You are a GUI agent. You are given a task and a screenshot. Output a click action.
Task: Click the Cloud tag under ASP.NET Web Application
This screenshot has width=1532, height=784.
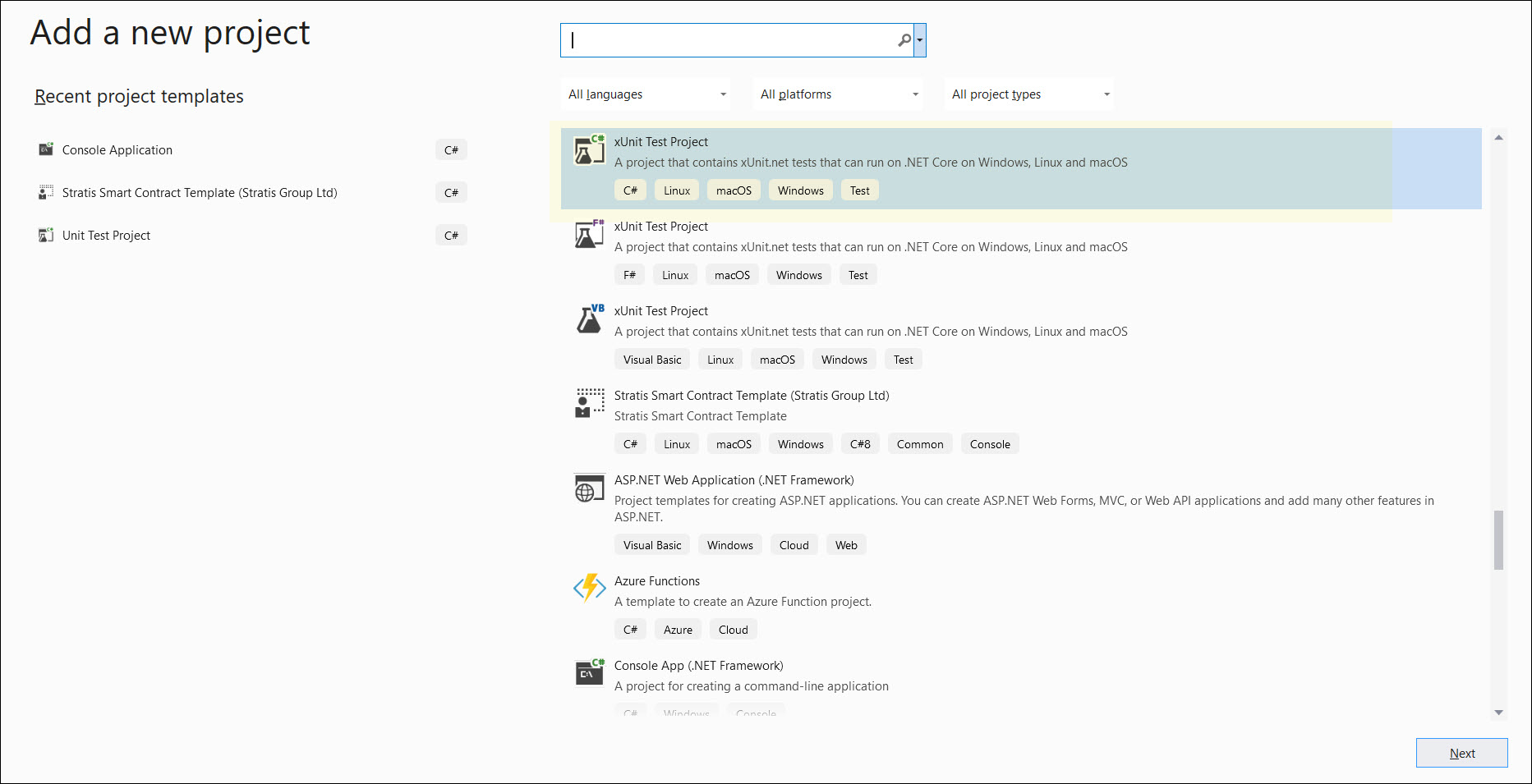coord(794,545)
